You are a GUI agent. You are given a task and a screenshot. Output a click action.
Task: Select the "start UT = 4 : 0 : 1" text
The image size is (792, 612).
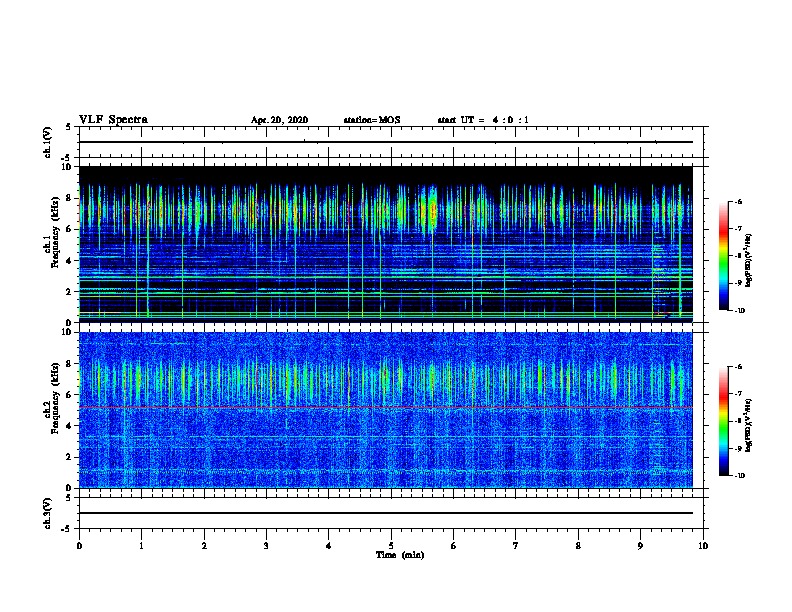pos(483,120)
